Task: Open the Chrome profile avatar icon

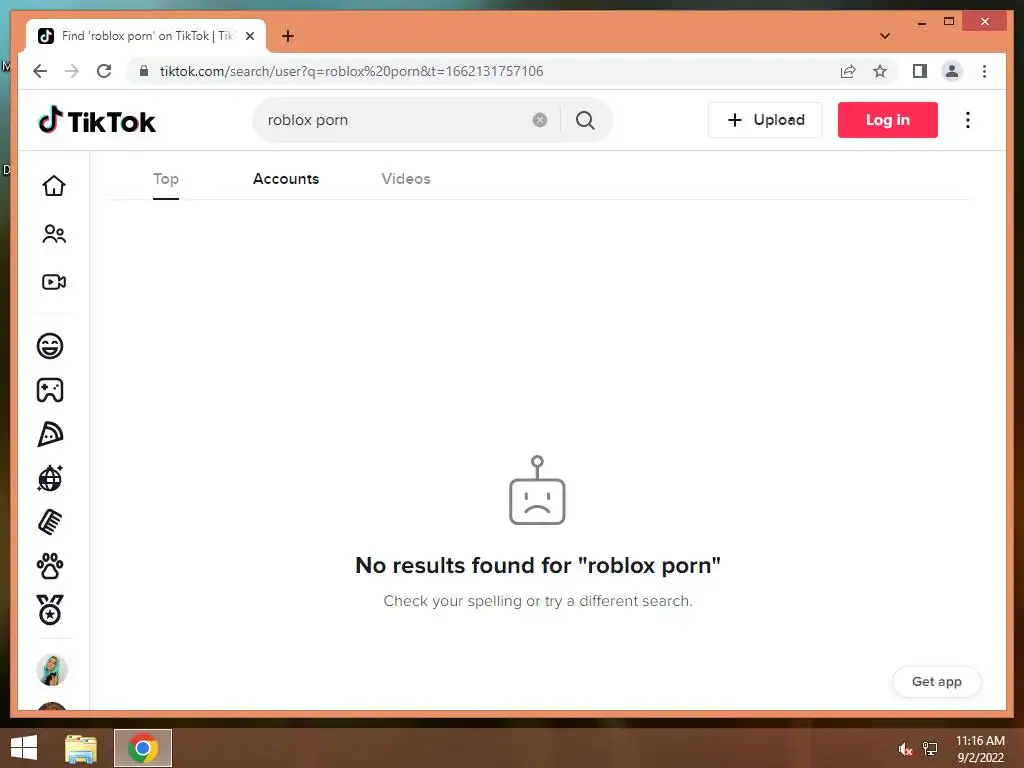Action: (x=952, y=71)
